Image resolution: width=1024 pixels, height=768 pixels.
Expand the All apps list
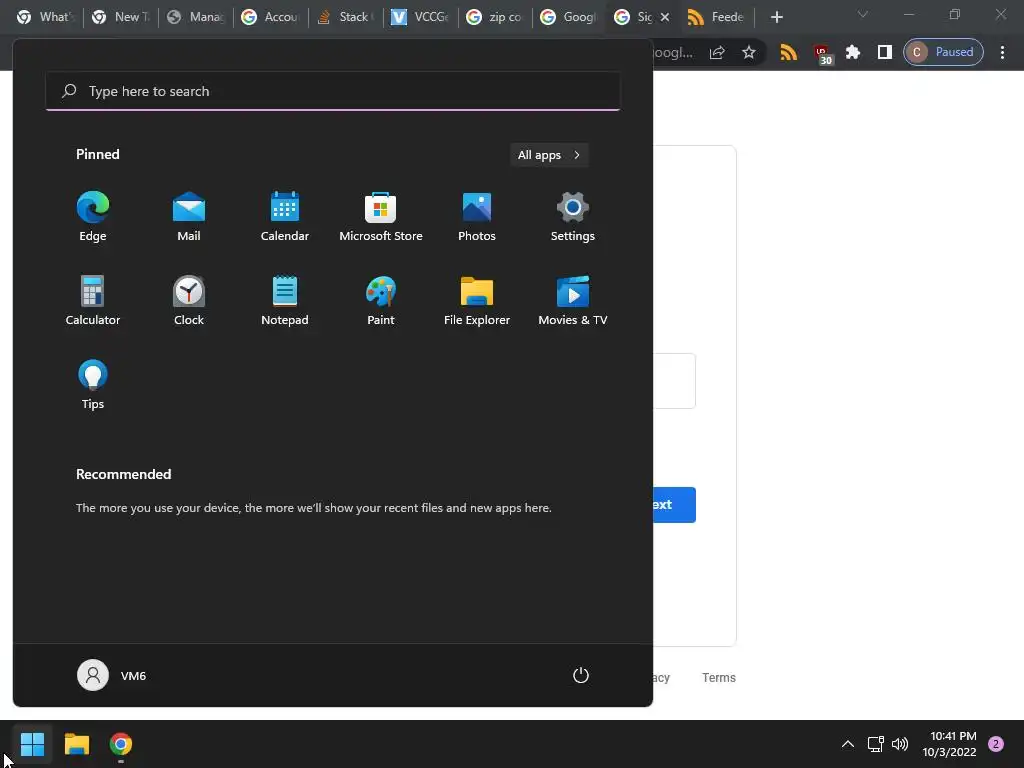coord(549,155)
